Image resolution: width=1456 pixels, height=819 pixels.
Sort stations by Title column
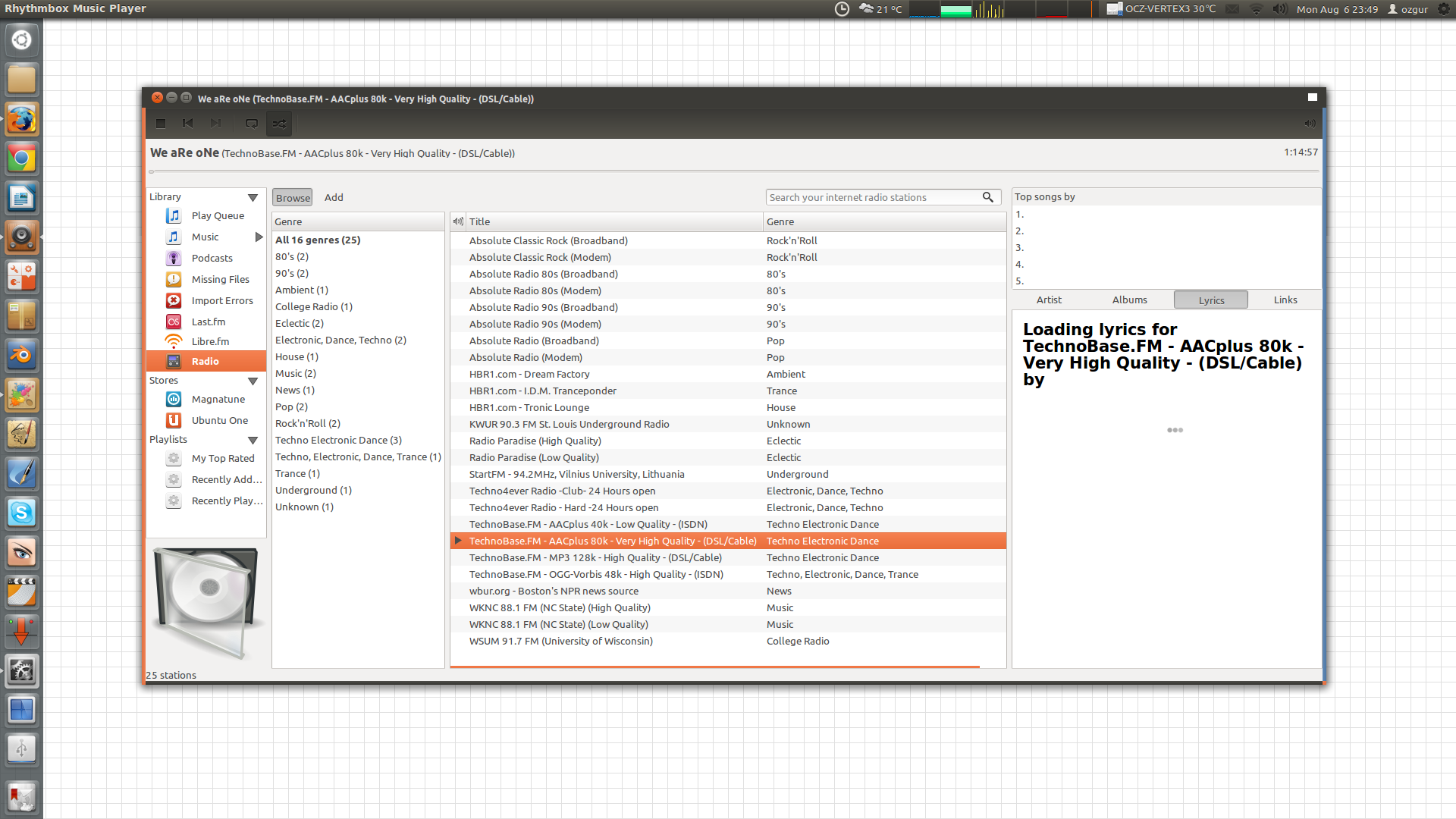coord(614,222)
